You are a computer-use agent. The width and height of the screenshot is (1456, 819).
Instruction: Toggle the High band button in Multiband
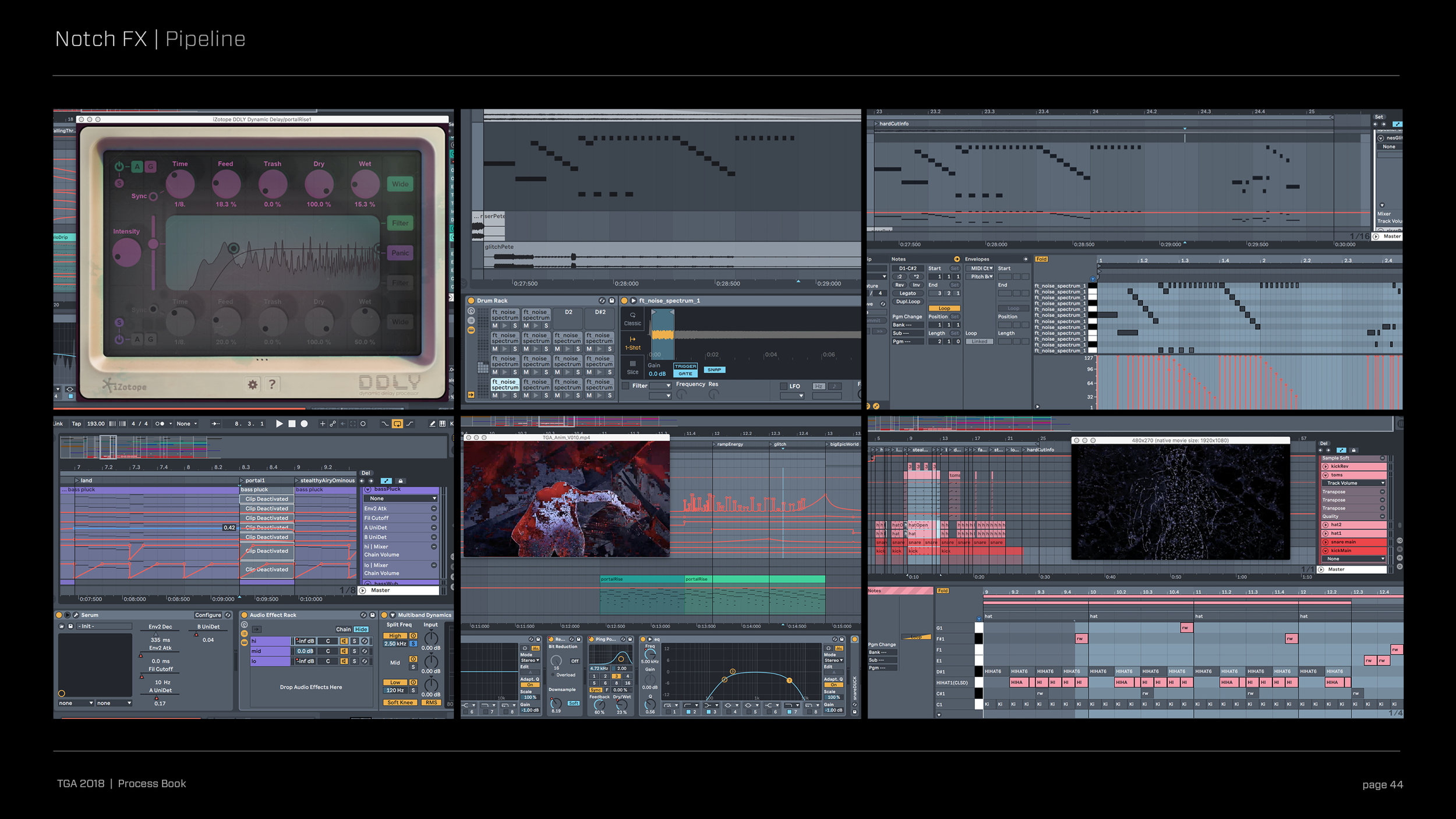(395, 636)
